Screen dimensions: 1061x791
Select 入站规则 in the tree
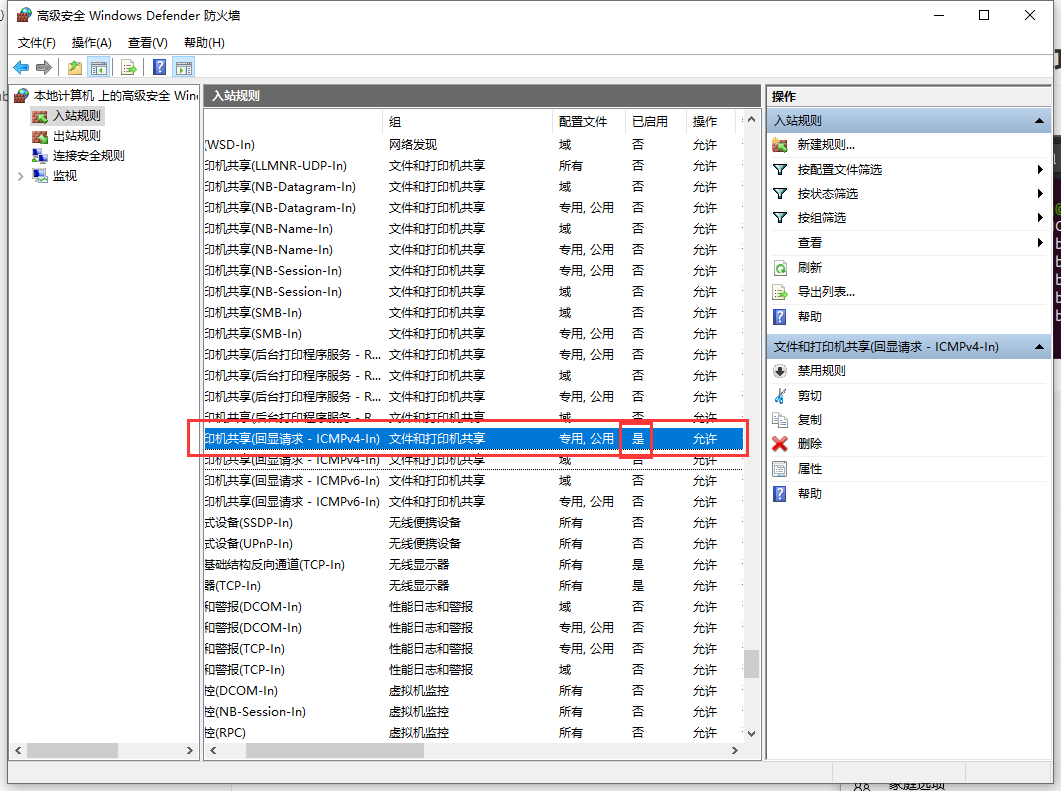pyautogui.click(x=76, y=116)
